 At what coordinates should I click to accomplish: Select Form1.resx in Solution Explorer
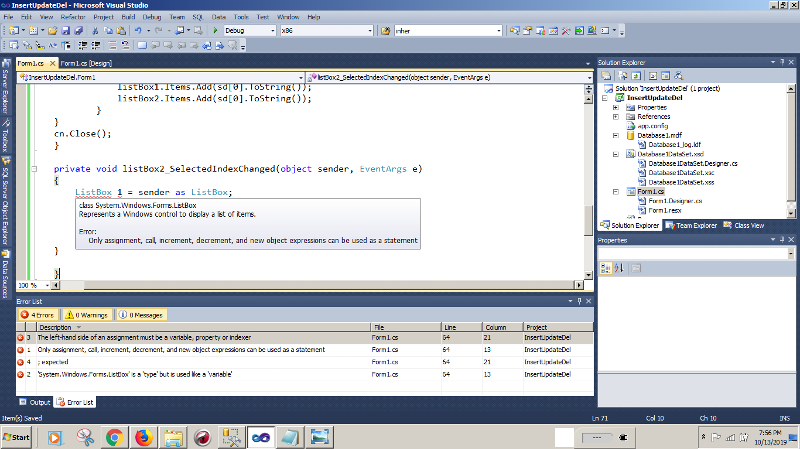coord(665,210)
